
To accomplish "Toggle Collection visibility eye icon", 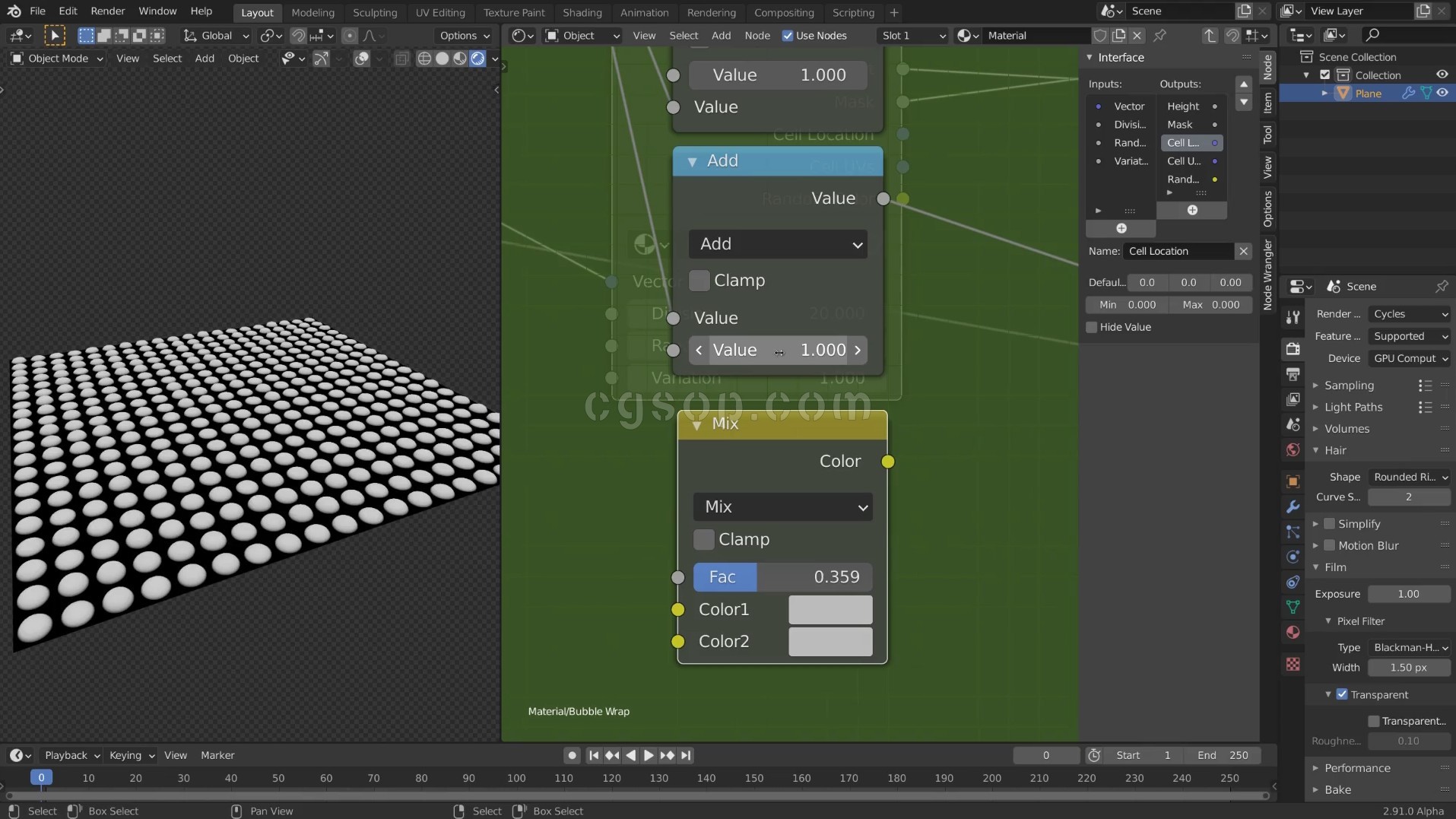I will click(x=1442, y=75).
